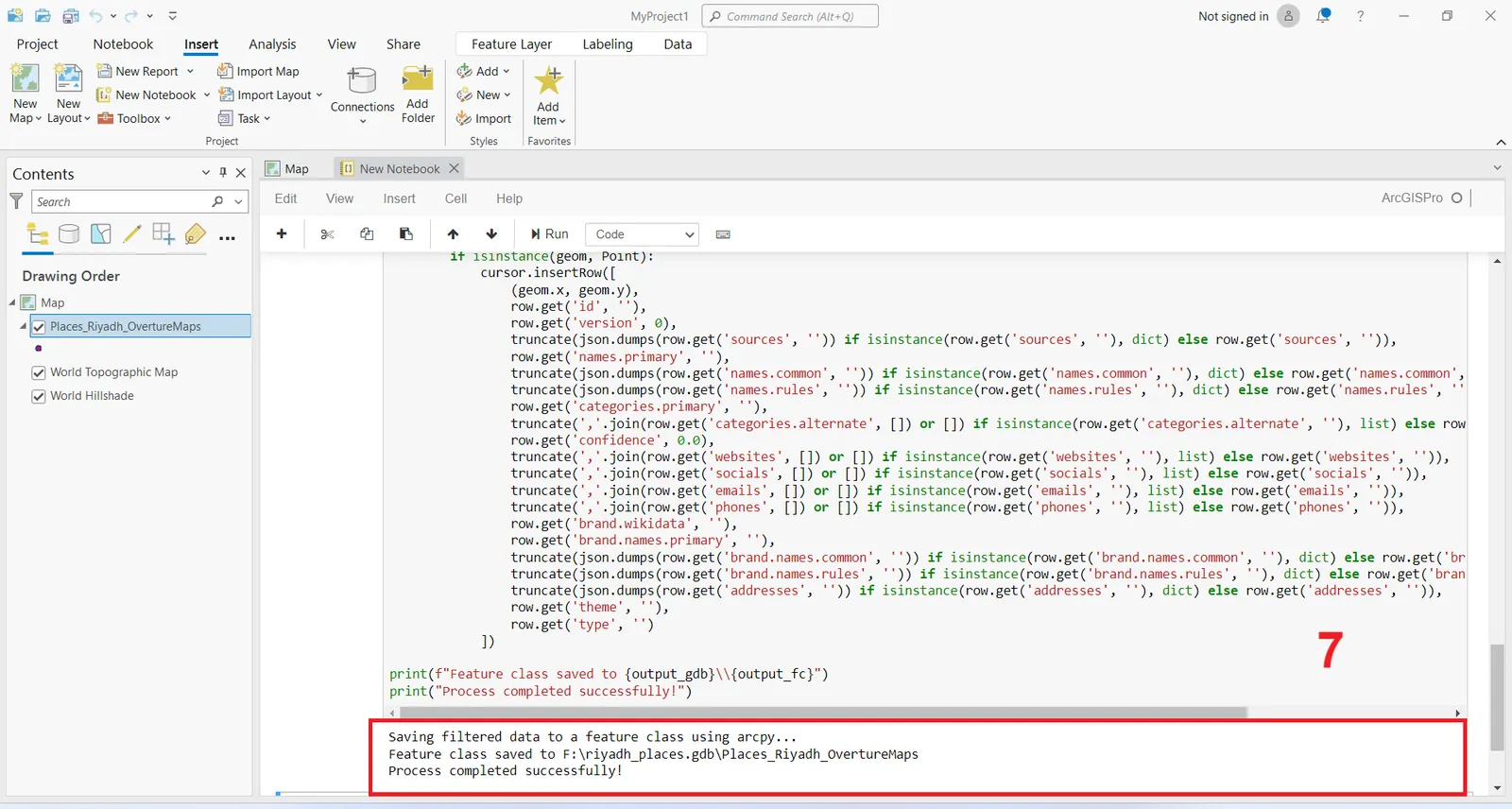The width and height of the screenshot is (1512, 809).
Task: Collapse the ribbon with chevron
Action: (x=1501, y=142)
